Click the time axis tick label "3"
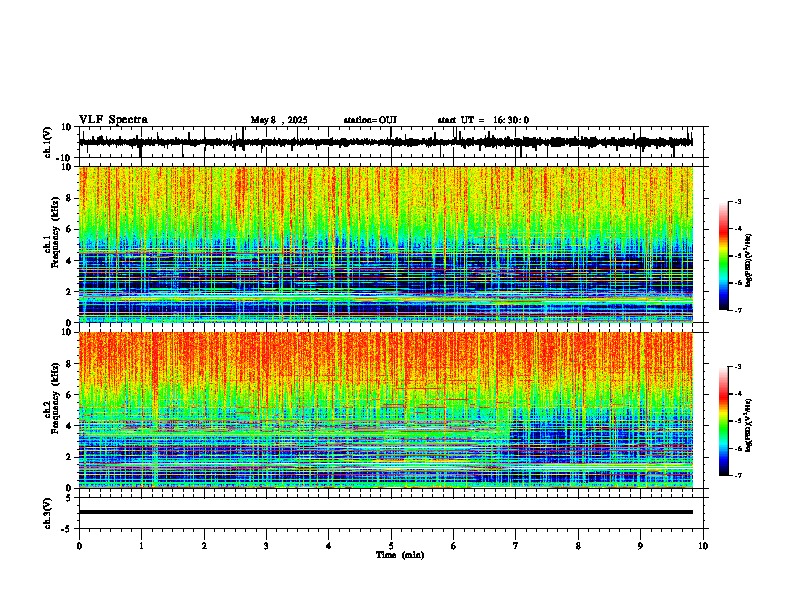Image resolution: width=792 pixels, height=612 pixels. (x=266, y=546)
